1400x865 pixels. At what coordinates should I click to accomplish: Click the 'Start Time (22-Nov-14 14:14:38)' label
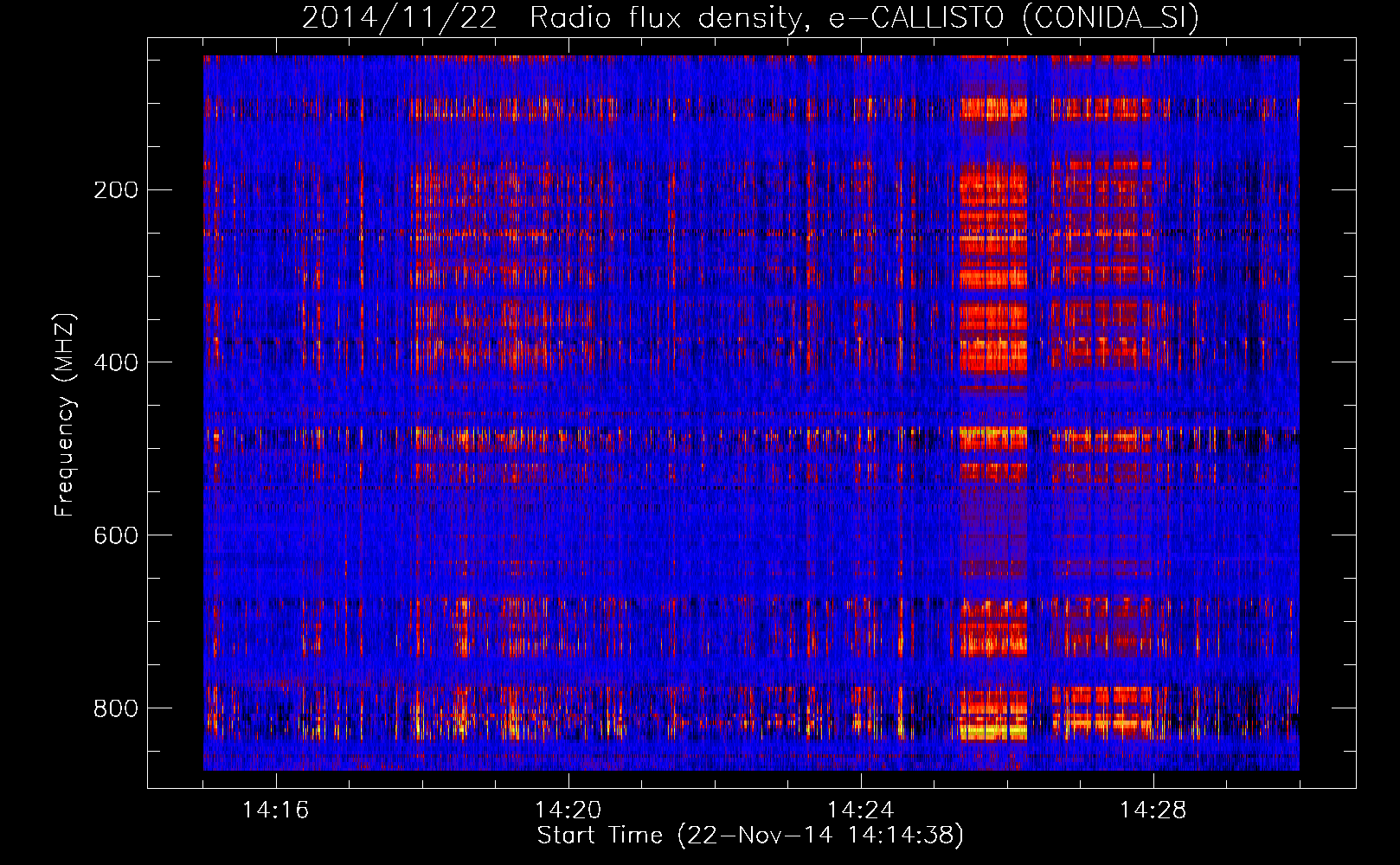(750, 836)
